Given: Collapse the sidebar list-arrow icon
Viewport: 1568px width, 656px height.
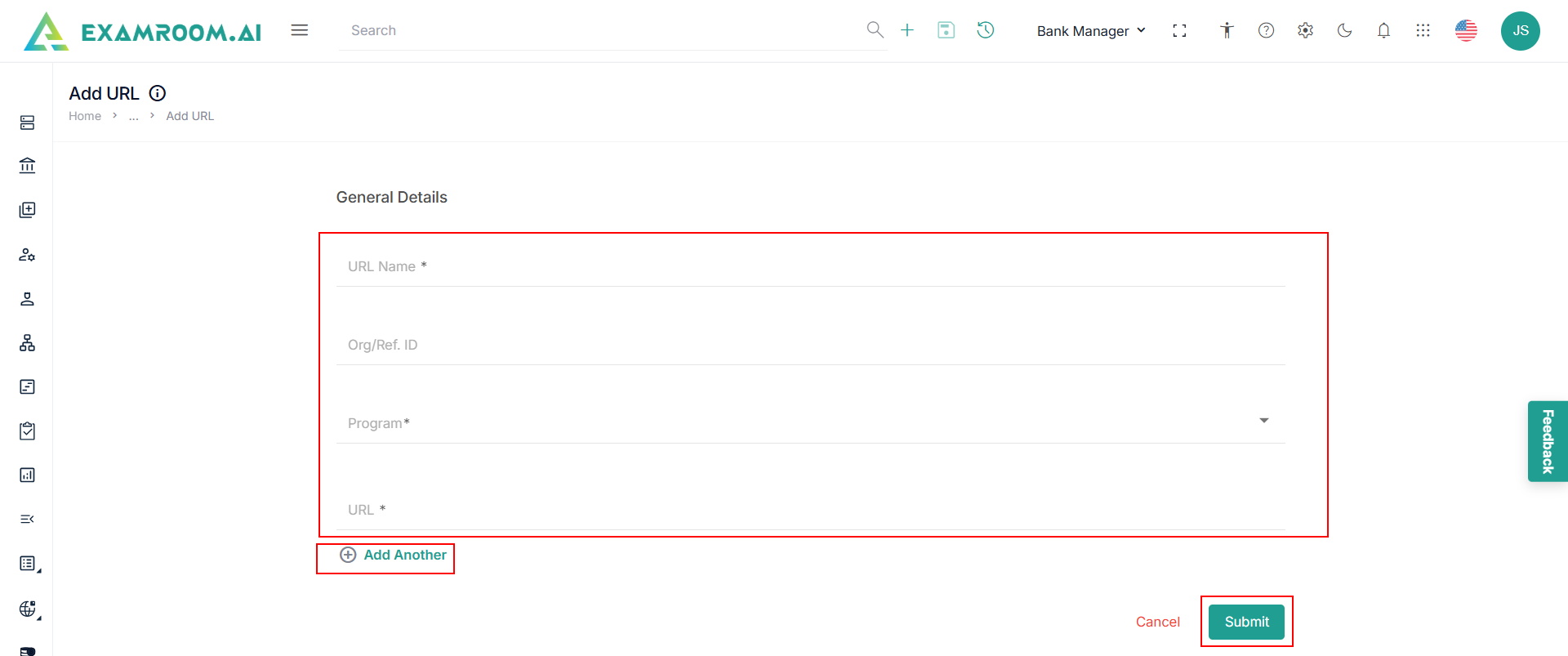Looking at the screenshot, I should click(27, 519).
